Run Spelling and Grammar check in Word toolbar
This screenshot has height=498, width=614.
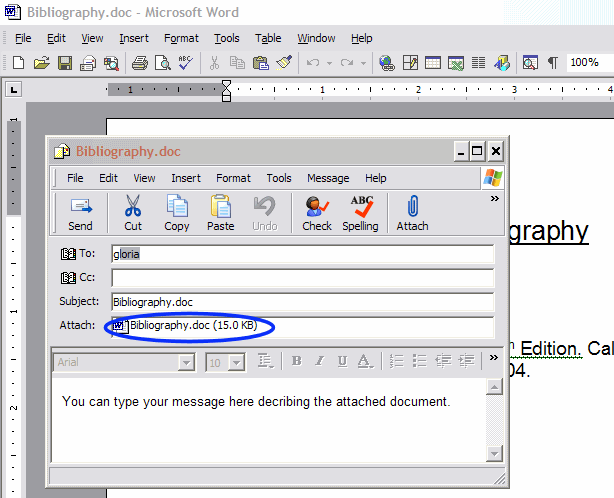point(185,63)
